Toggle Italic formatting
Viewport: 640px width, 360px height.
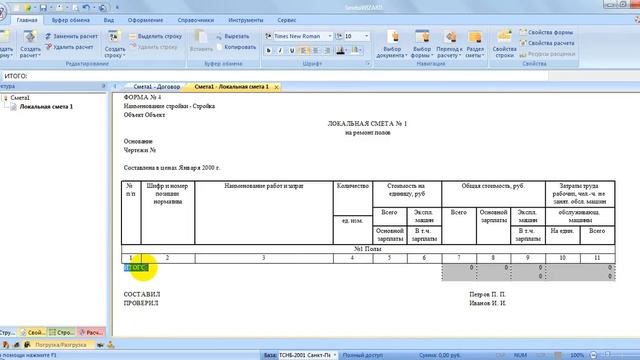[280, 51]
